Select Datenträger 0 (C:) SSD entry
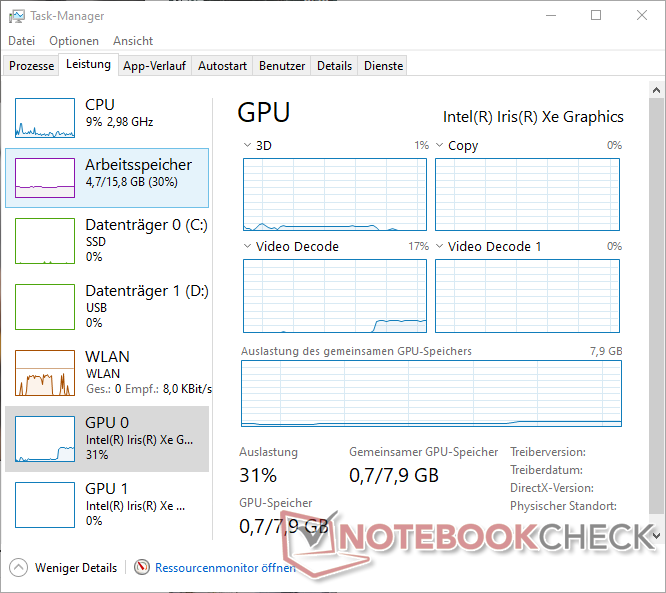666x593 pixels. point(107,240)
